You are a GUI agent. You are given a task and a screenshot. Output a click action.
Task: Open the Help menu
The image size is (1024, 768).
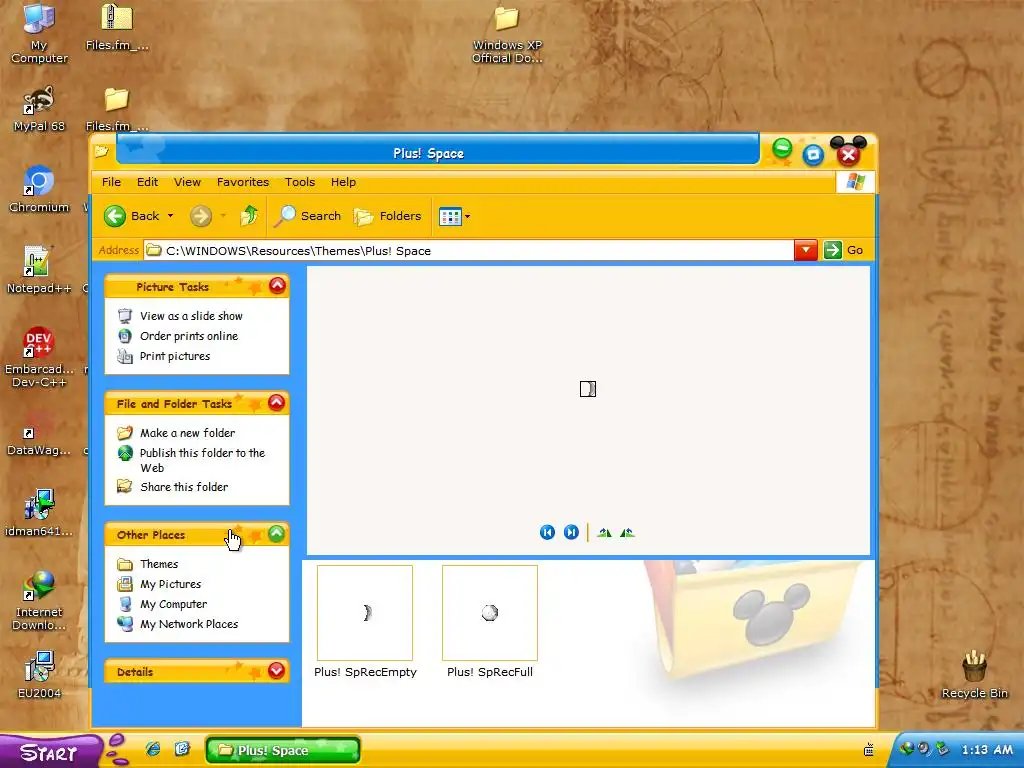(x=343, y=182)
